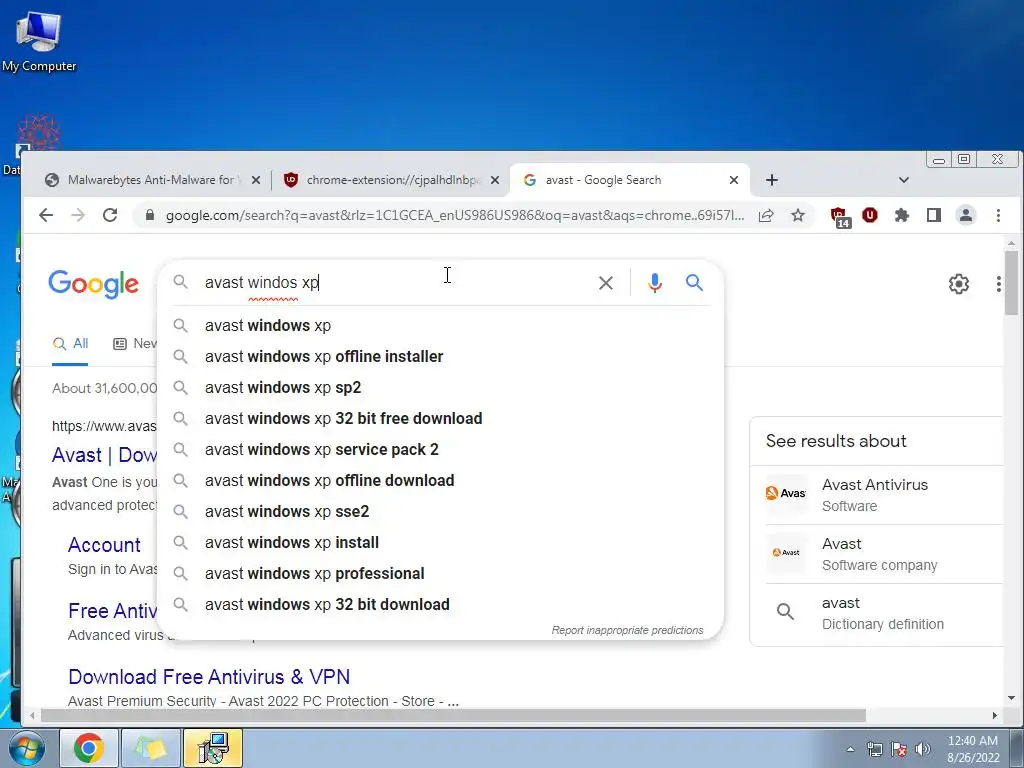1024x768 pixels.
Task: Pick avast windows xp service pack 2
Action: [x=441, y=449]
